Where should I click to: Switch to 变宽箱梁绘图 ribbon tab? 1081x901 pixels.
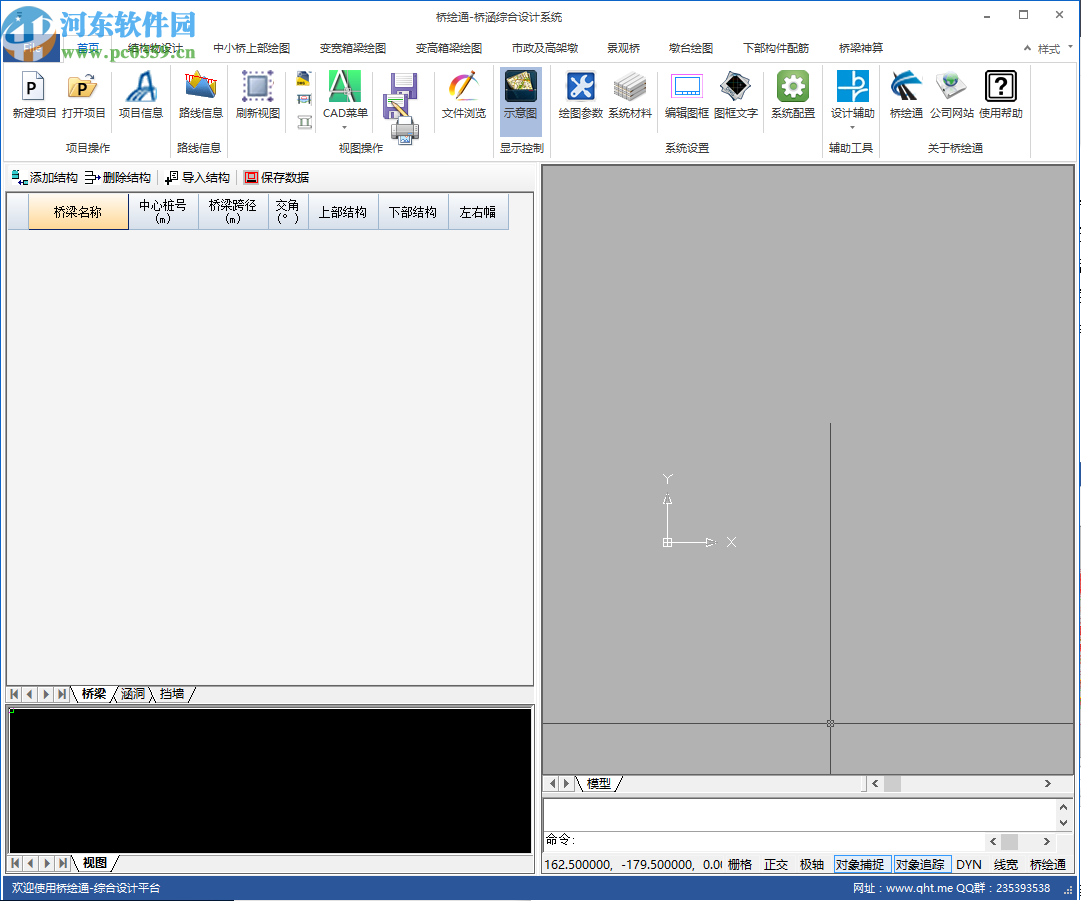coord(353,48)
